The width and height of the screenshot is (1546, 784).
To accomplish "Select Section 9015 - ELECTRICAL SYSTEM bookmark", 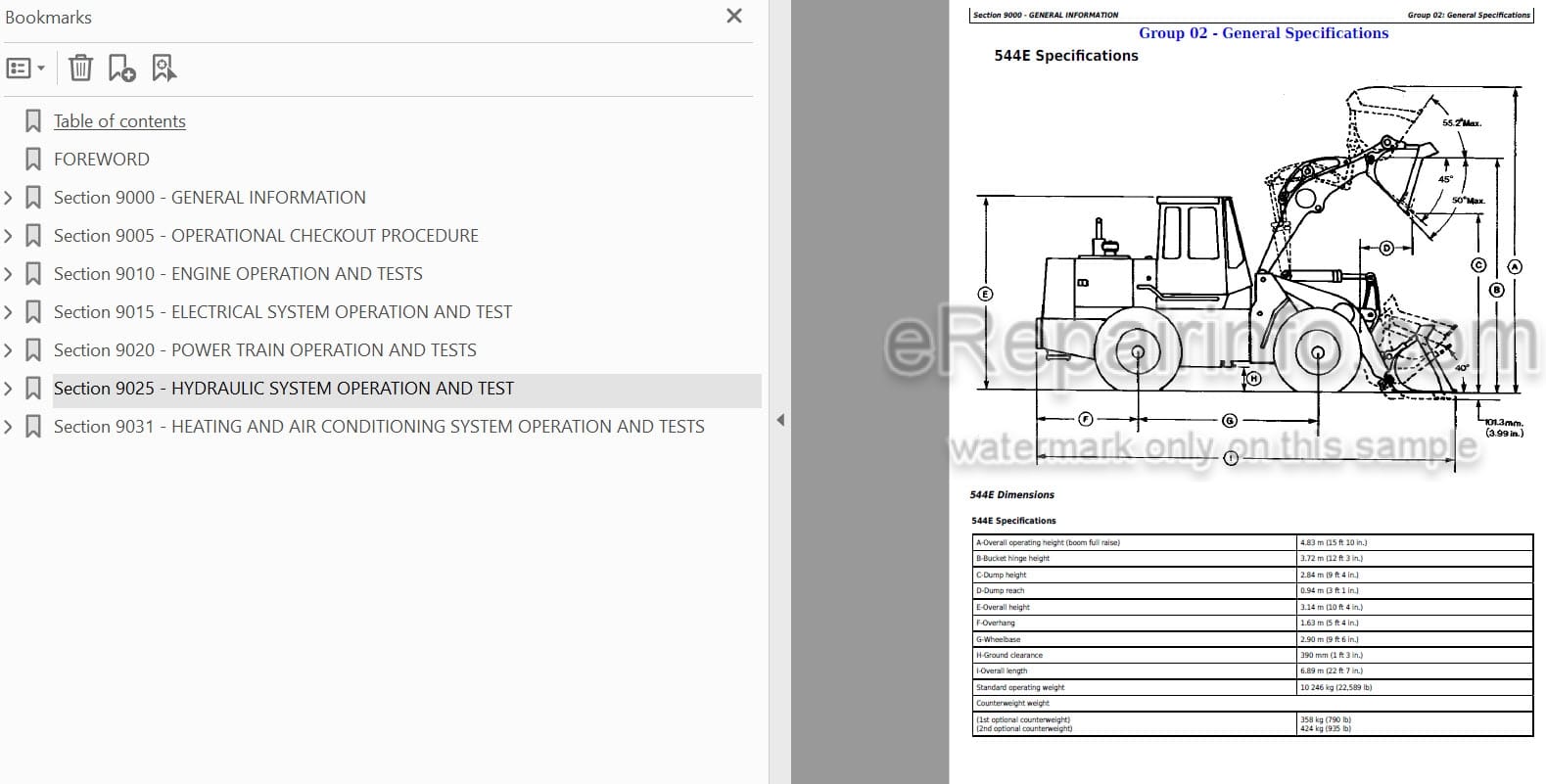I will pyautogui.click(x=283, y=312).
